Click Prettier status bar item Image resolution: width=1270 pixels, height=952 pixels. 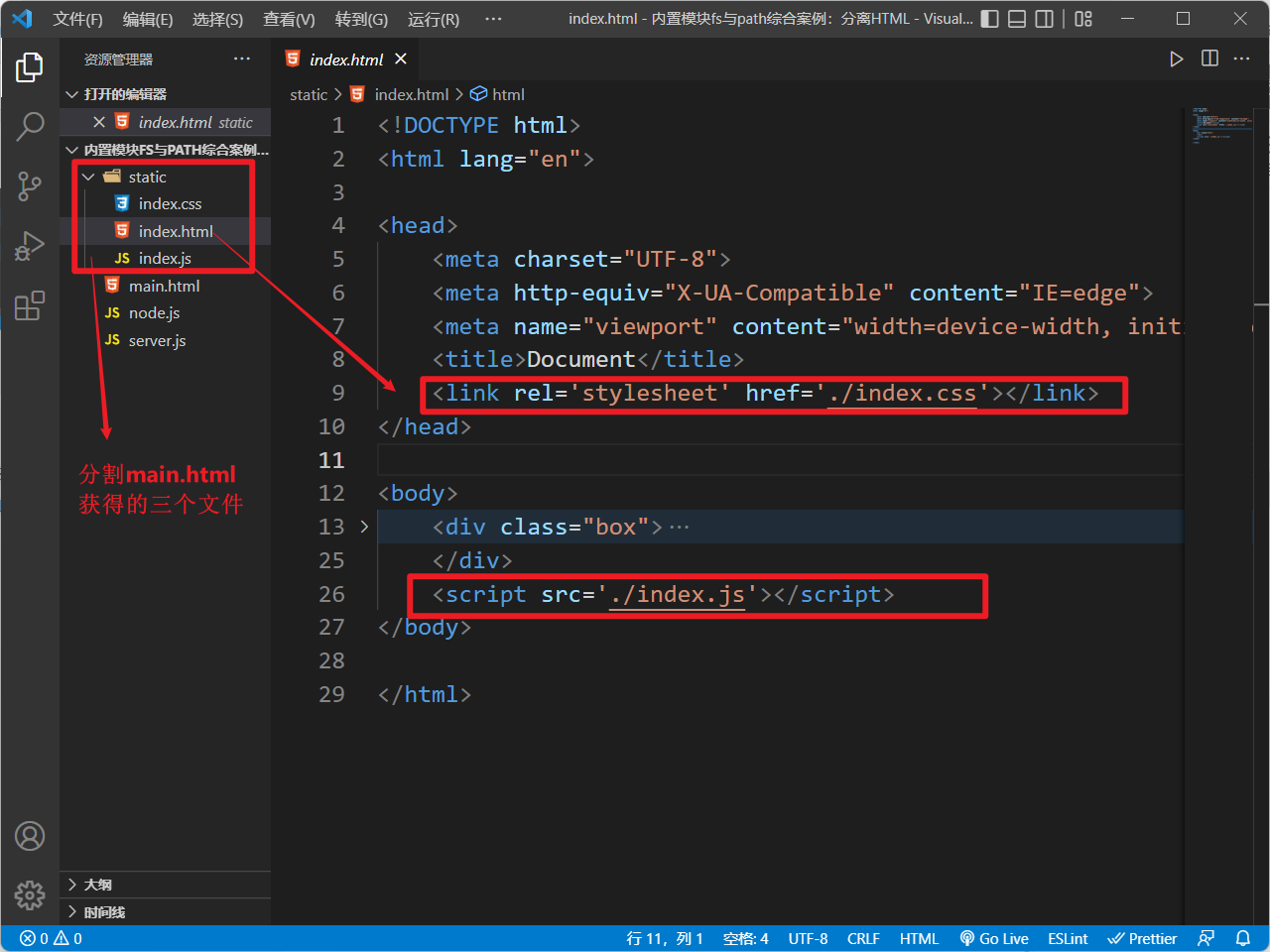[1142, 938]
